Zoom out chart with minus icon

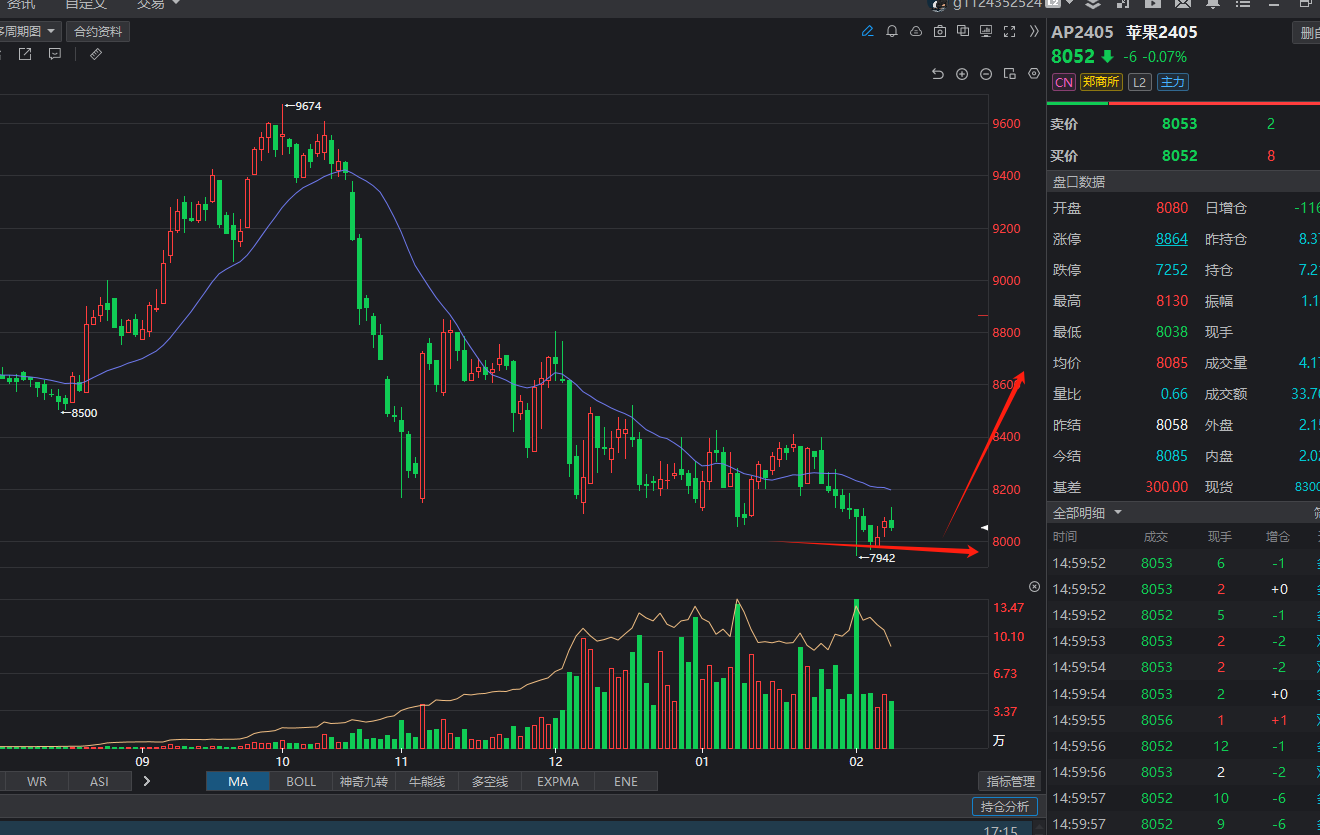point(986,74)
